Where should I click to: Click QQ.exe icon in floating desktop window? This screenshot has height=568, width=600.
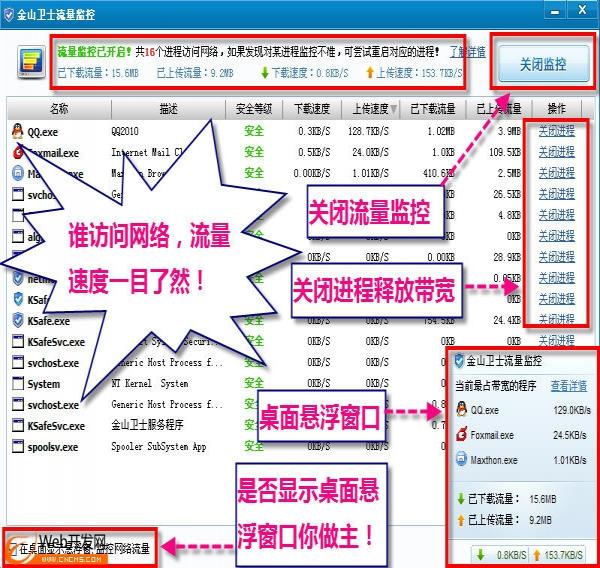[x=460, y=410]
